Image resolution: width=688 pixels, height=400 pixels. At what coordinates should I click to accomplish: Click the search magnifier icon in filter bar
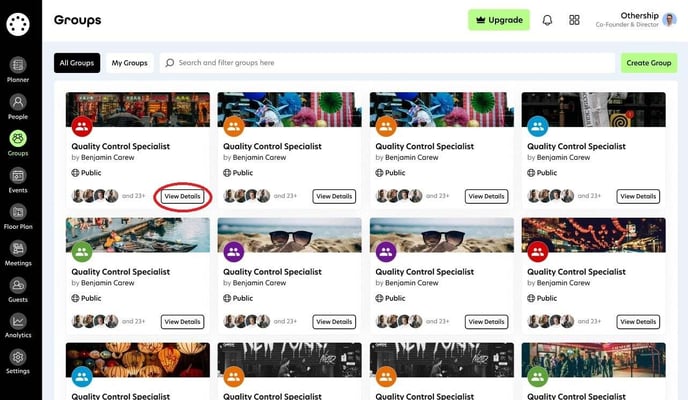click(x=169, y=63)
